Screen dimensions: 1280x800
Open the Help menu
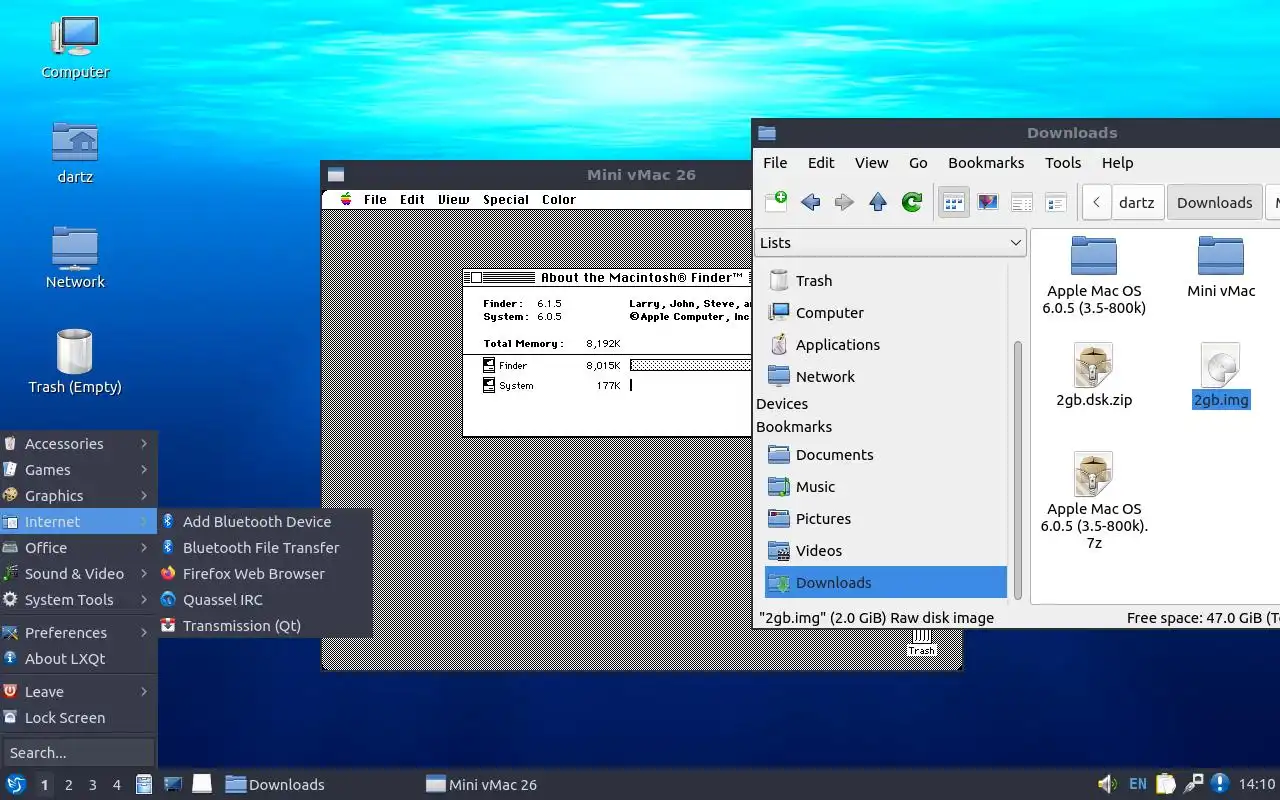[1117, 162]
